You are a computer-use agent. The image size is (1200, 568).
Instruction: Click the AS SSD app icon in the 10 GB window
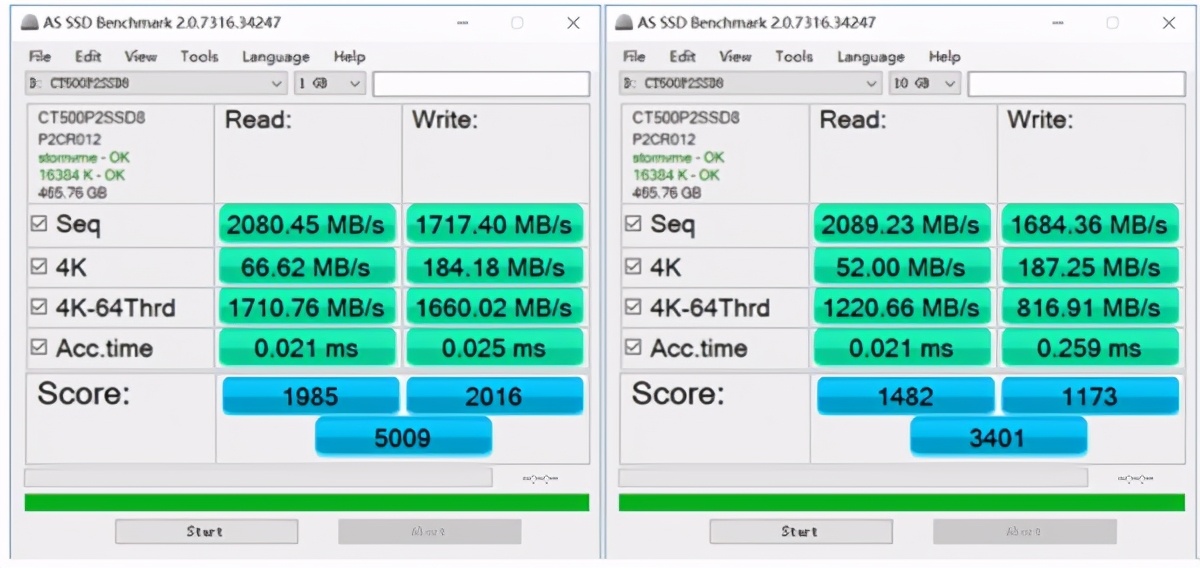coord(622,23)
